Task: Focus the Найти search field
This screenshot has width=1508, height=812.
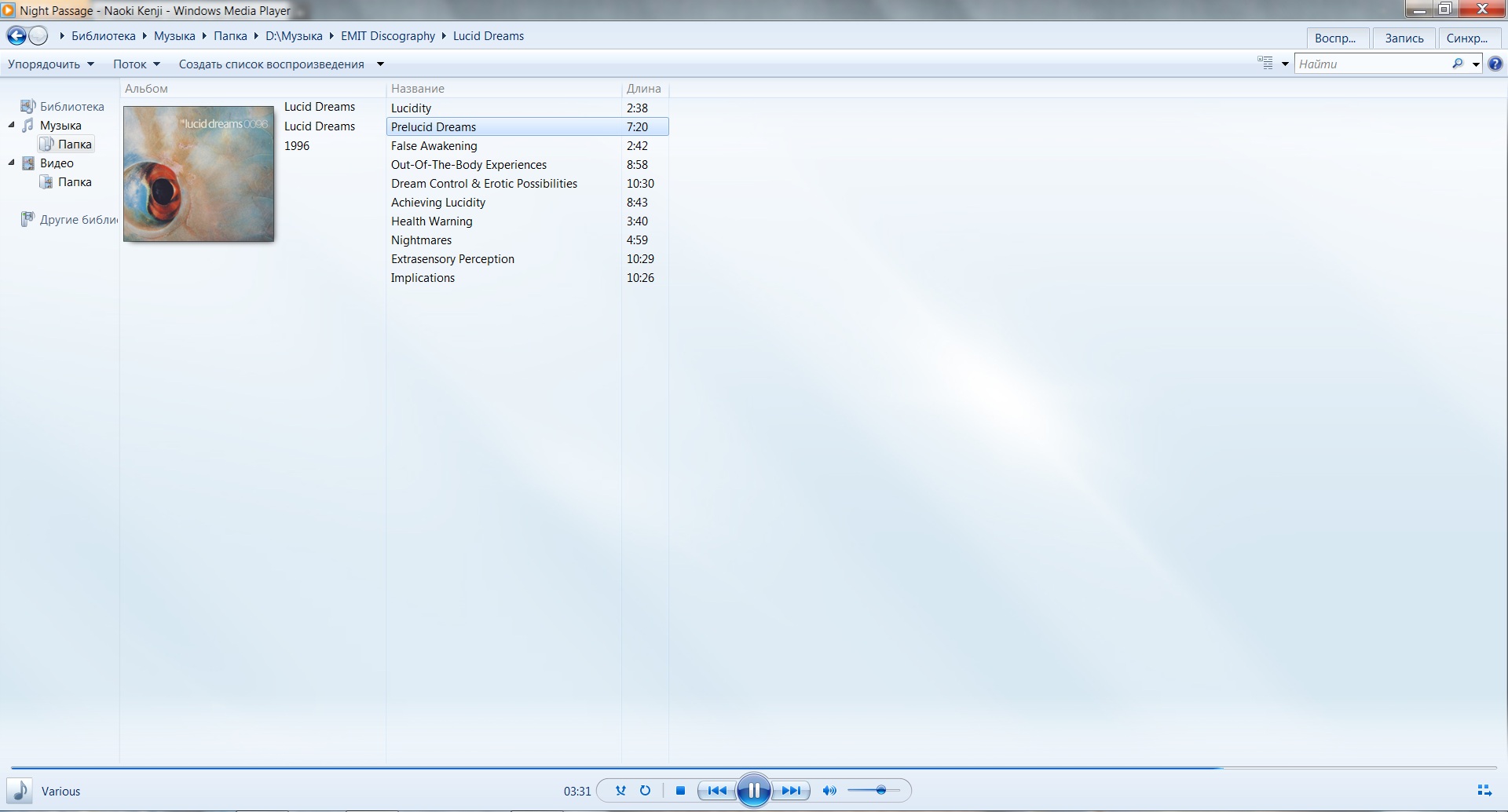Action: [x=1372, y=64]
